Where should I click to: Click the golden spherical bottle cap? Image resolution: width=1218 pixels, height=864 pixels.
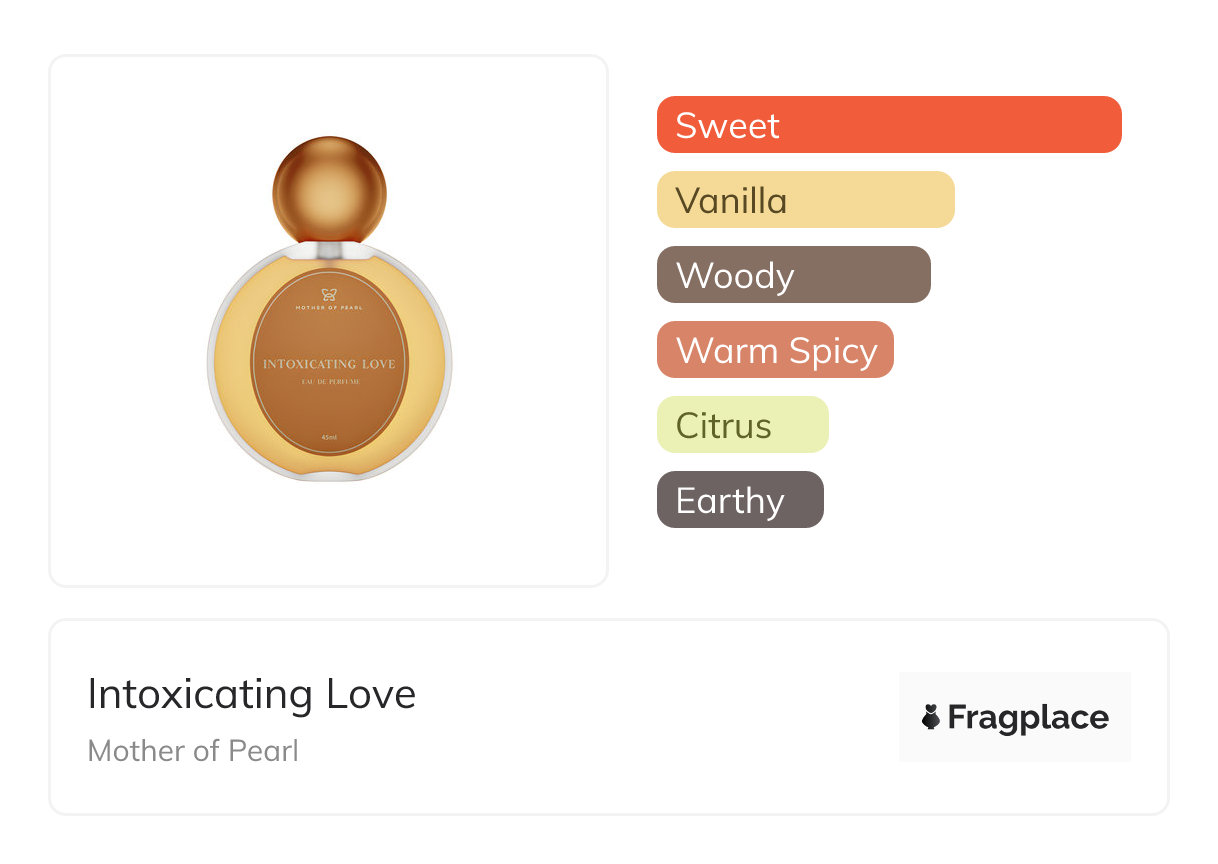point(329,188)
